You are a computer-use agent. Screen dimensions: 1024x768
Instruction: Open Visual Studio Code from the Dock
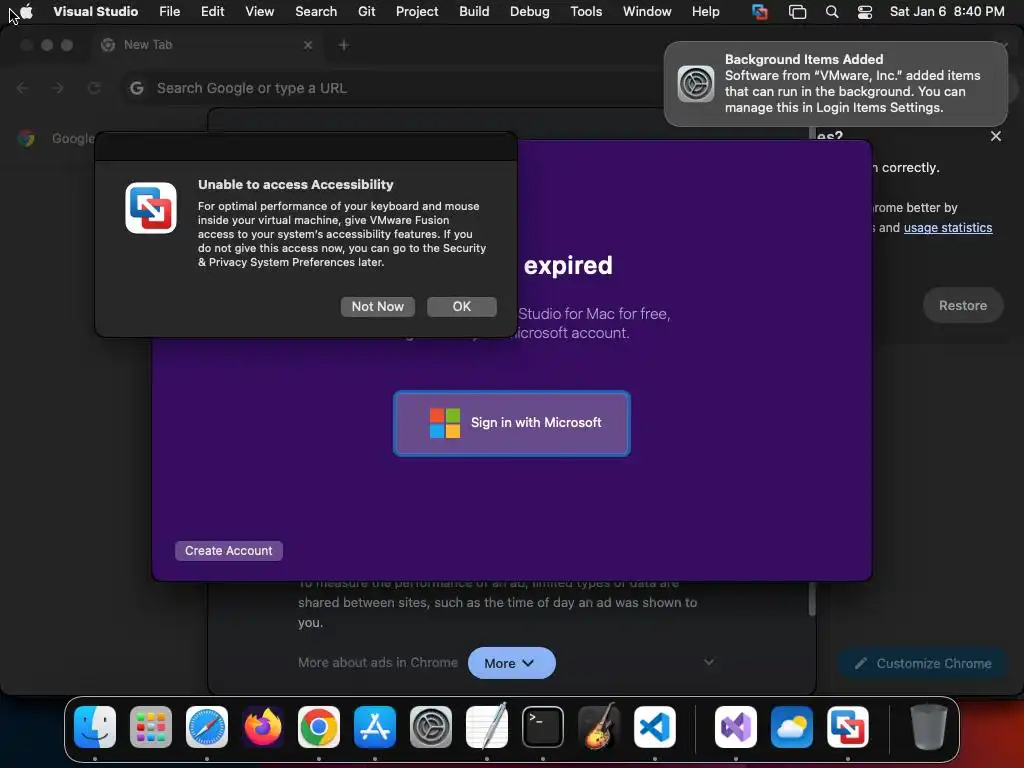coord(655,727)
